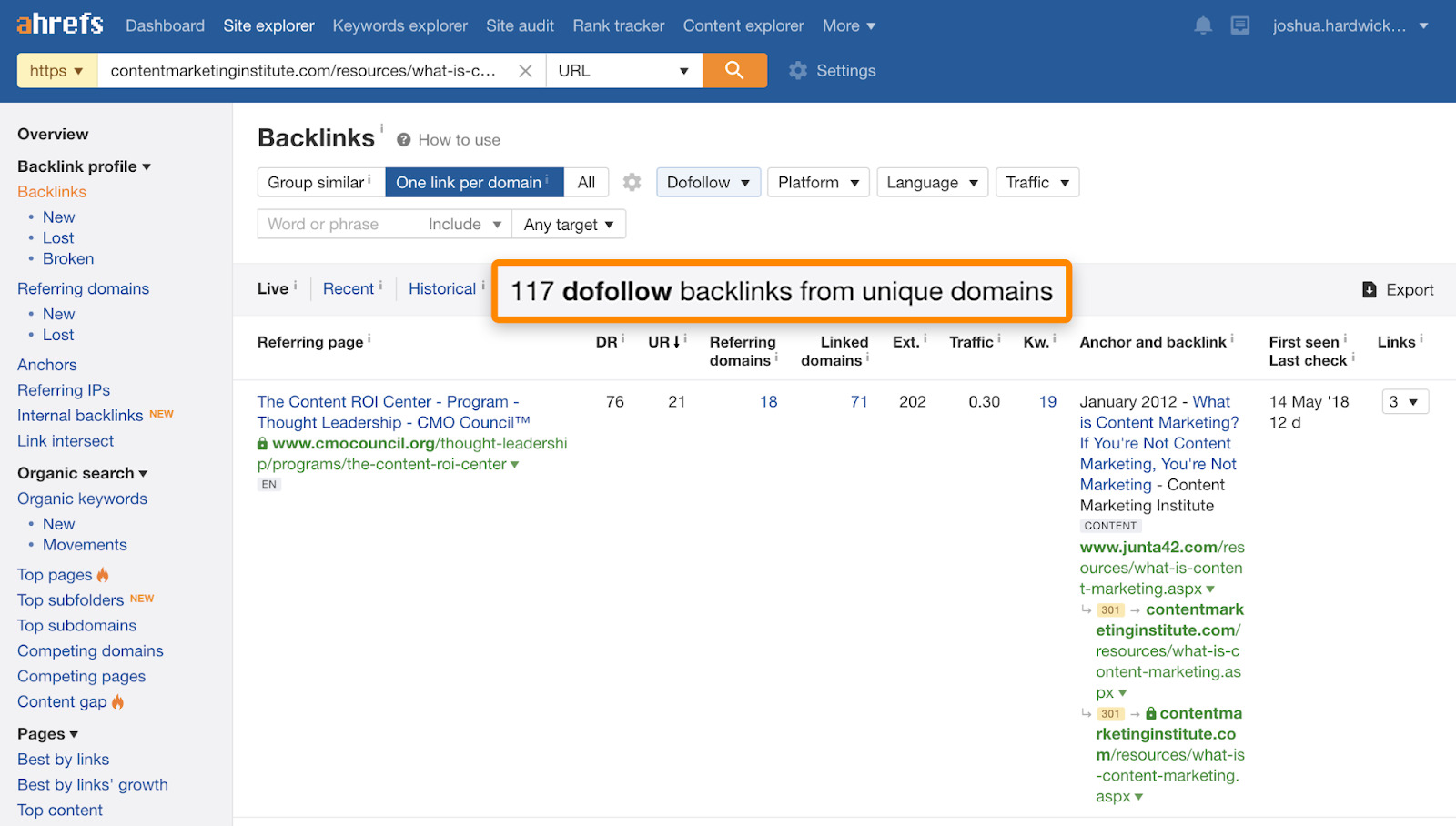Click the filter gear beside the All tab
This screenshot has width=1456, height=826.
632,182
